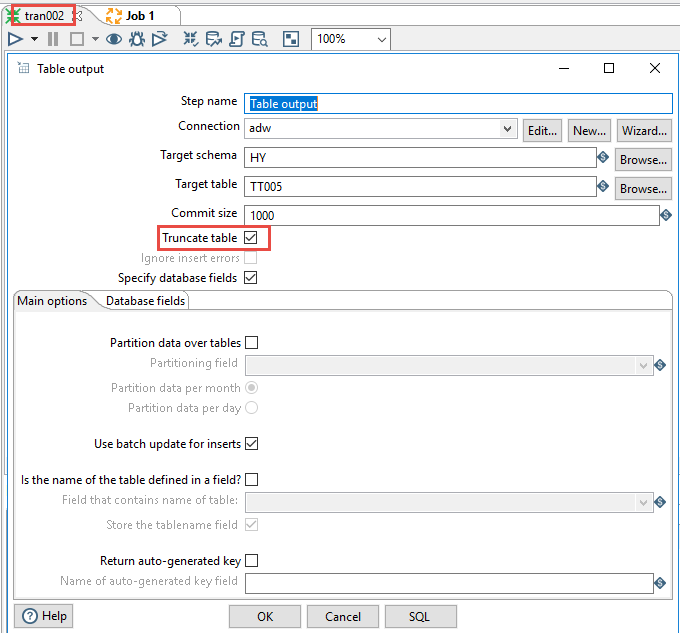The height and width of the screenshot is (633, 680).
Task: Click the Commit size input field
Action: coord(451,215)
